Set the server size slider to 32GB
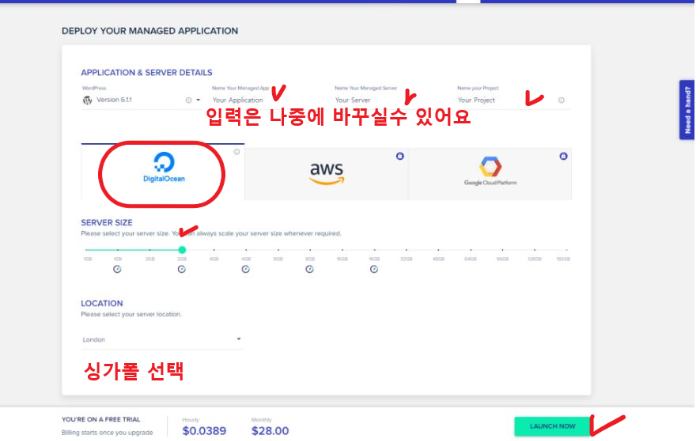This screenshot has width=700, height=441. (406, 250)
